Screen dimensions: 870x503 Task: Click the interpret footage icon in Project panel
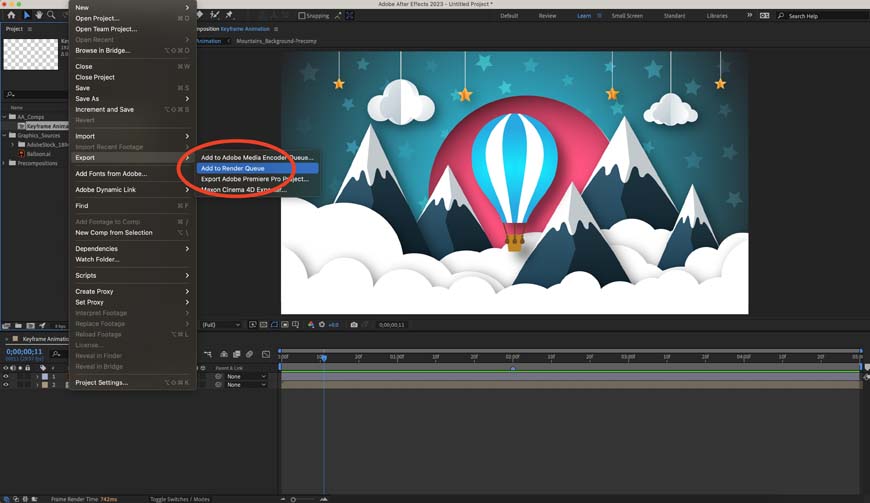point(7,326)
